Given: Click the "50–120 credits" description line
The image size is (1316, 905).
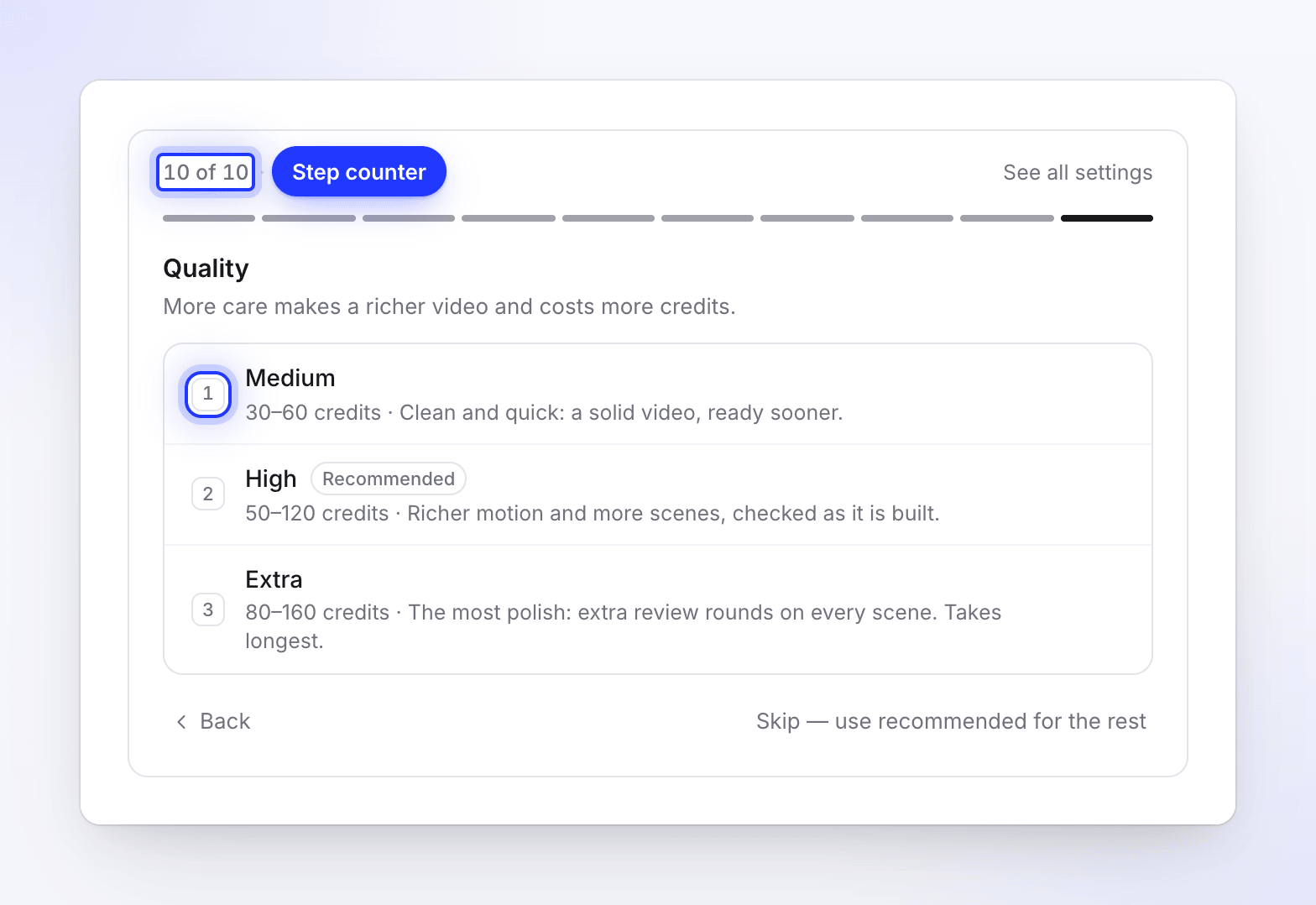Looking at the screenshot, I should pyautogui.click(x=593, y=514).
